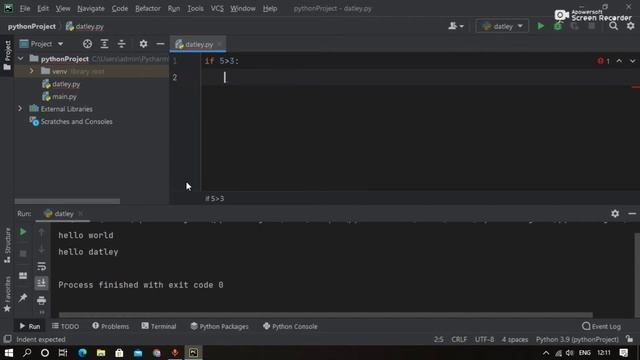The image size is (640, 360).
Task: Hide the Project tool window
Action: coord(160,44)
